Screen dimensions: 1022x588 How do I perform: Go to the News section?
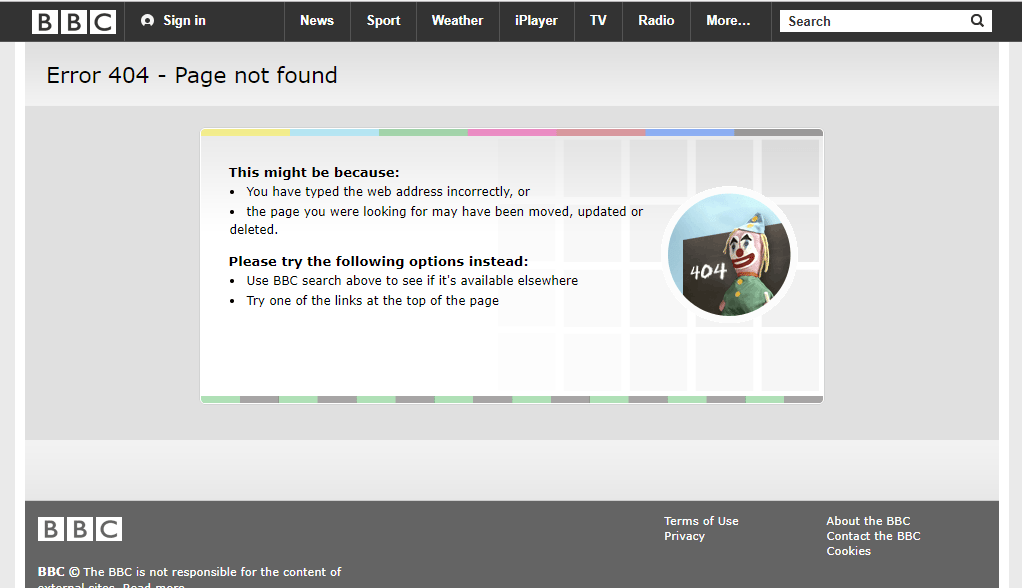[317, 21]
